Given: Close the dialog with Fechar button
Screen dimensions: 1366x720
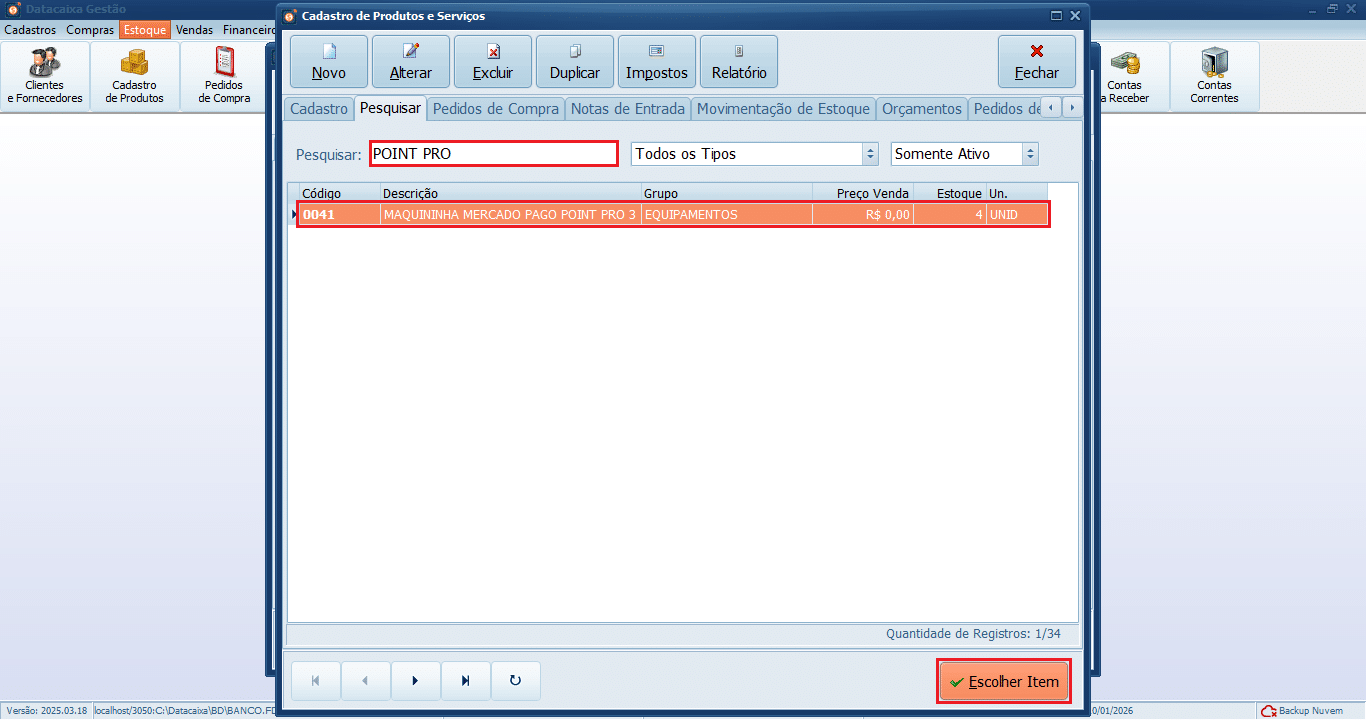Looking at the screenshot, I should tap(1037, 62).
